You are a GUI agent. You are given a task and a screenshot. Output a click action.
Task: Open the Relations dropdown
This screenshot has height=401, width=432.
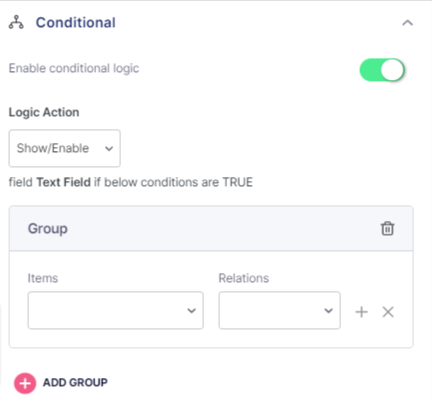pos(279,310)
